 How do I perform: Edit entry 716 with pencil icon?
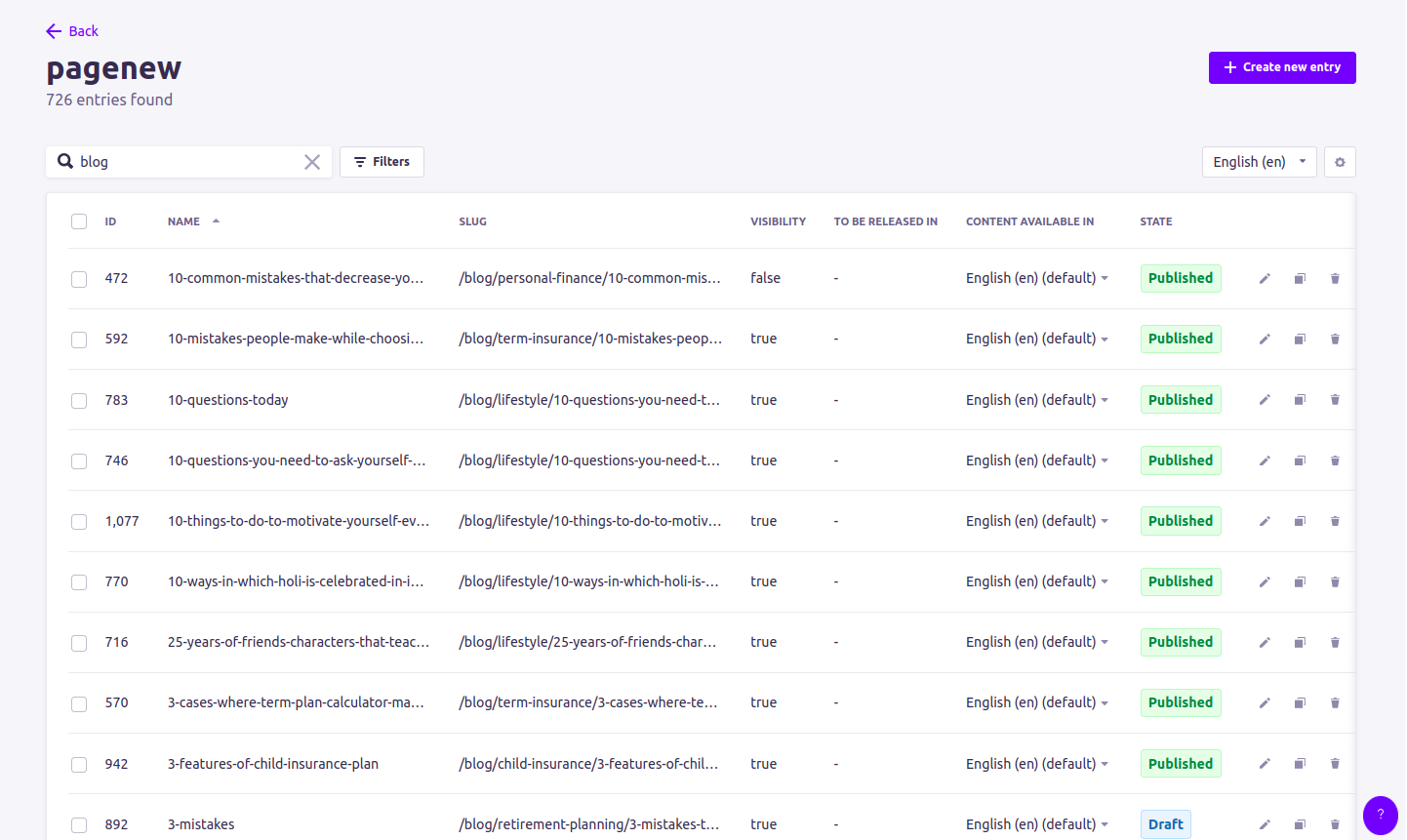[1265, 643]
